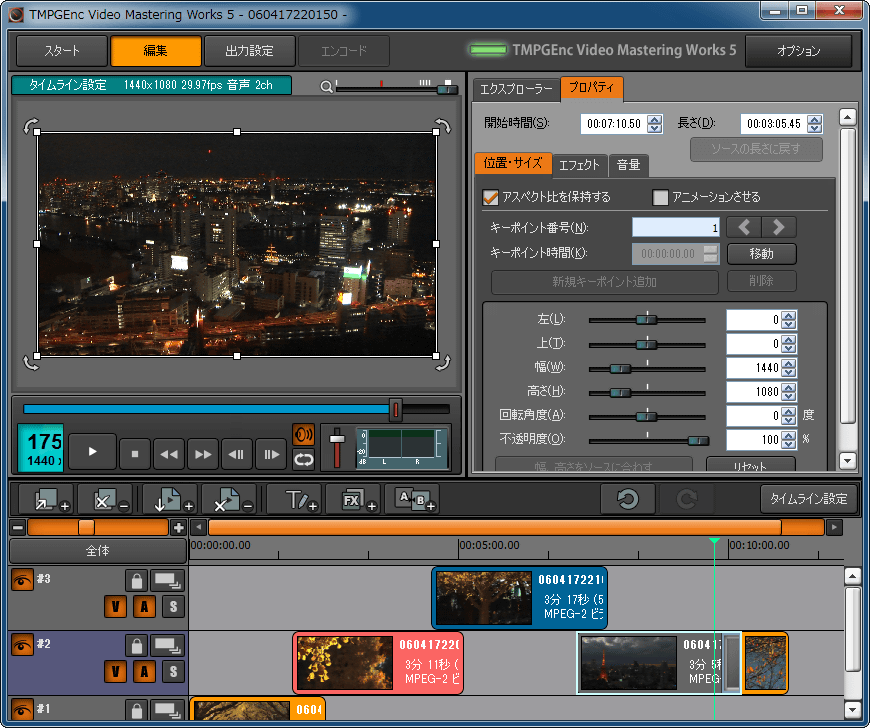Image resolution: width=870 pixels, height=728 pixels.
Task: Open track #3 layer display options
Action: coord(168,581)
